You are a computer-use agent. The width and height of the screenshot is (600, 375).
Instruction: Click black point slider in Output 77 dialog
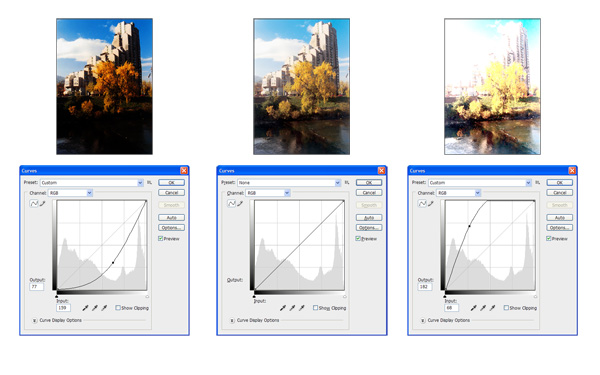(x=57, y=296)
